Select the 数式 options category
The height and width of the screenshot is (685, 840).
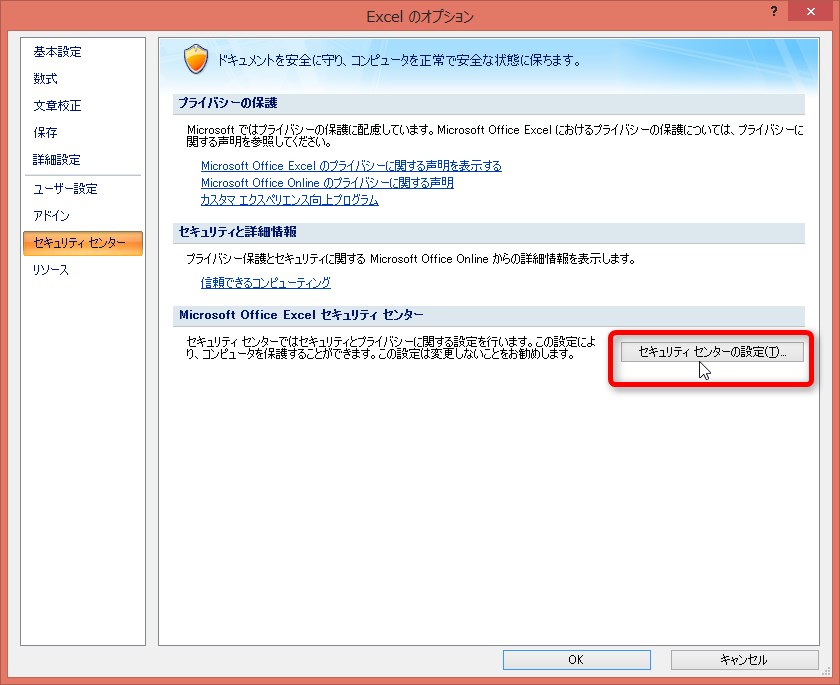pyautogui.click(x=46, y=79)
